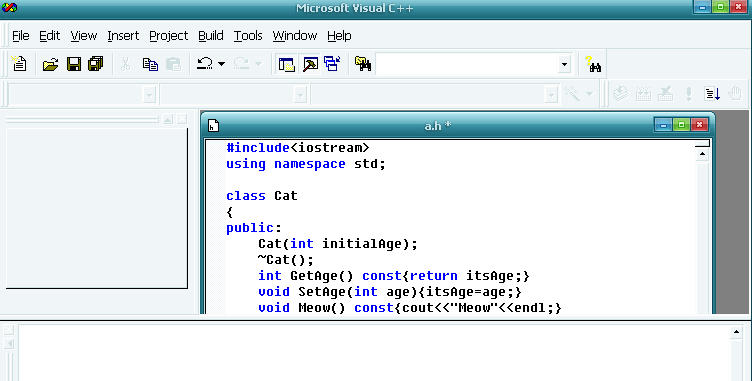Click the output pane scroll up arrow
The image size is (752, 381).
click(x=737, y=332)
